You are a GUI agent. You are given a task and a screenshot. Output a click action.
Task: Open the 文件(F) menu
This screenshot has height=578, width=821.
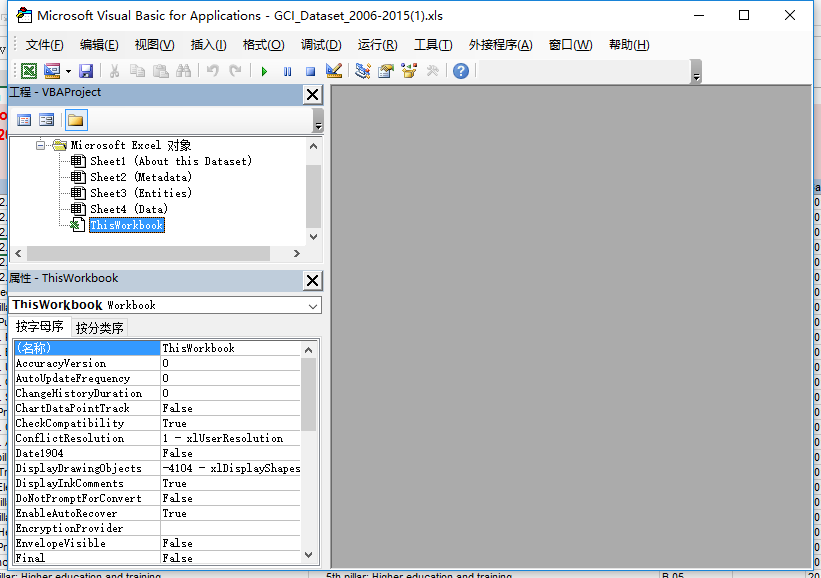tap(45, 45)
